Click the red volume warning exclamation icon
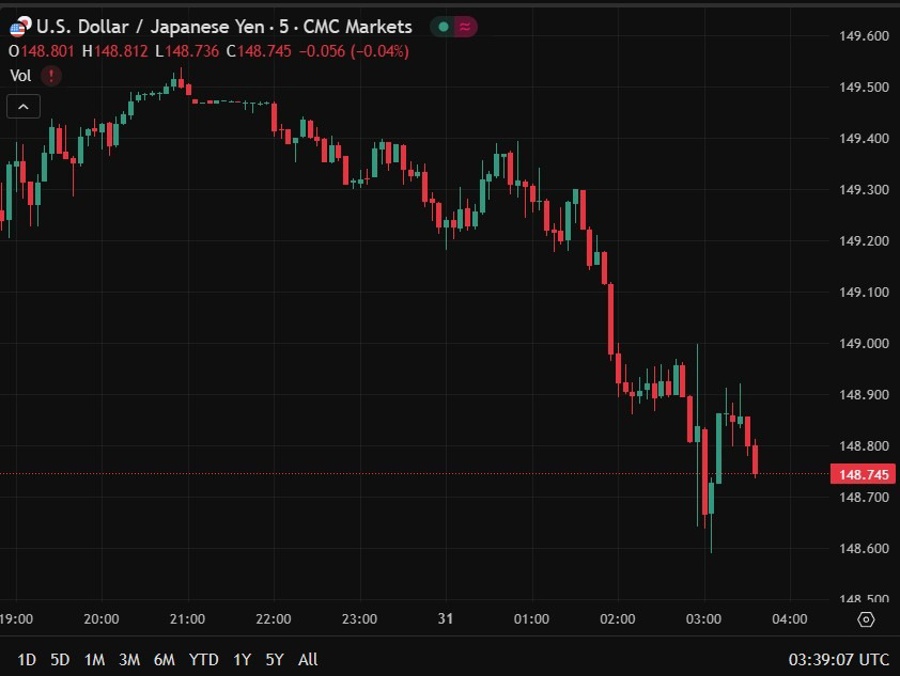Viewport: 900px width, 676px height. point(51,75)
